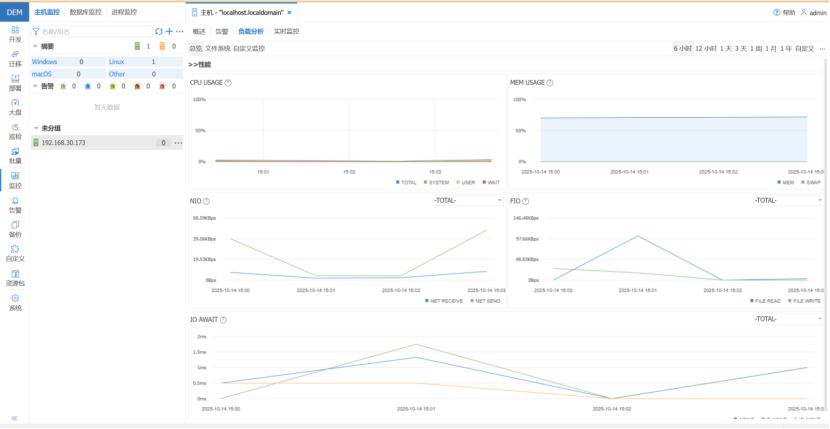Image resolution: width=830 pixels, height=429 pixels.
Task: Open the 告警 alert module in sidebar
Action: point(15,204)
